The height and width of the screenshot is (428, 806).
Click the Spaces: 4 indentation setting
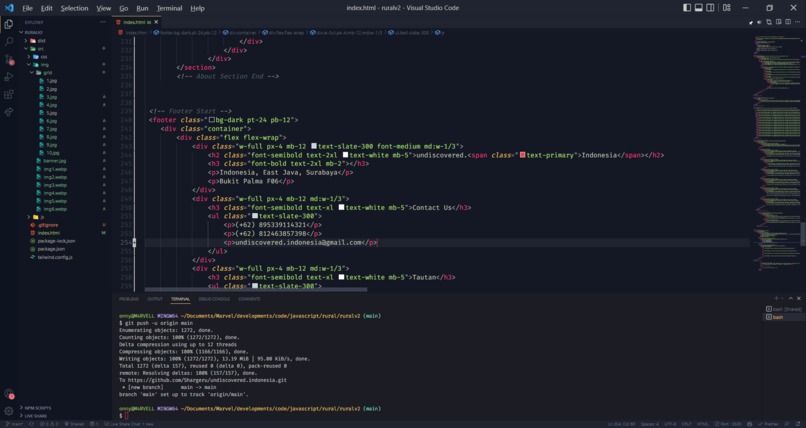(x=650, y=424)
